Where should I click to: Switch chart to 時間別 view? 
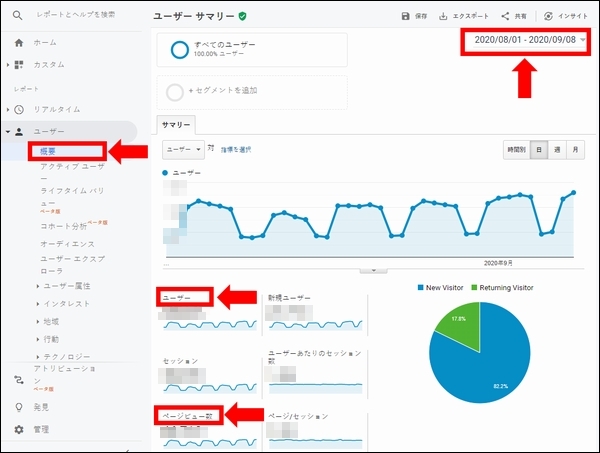point(517,150)
